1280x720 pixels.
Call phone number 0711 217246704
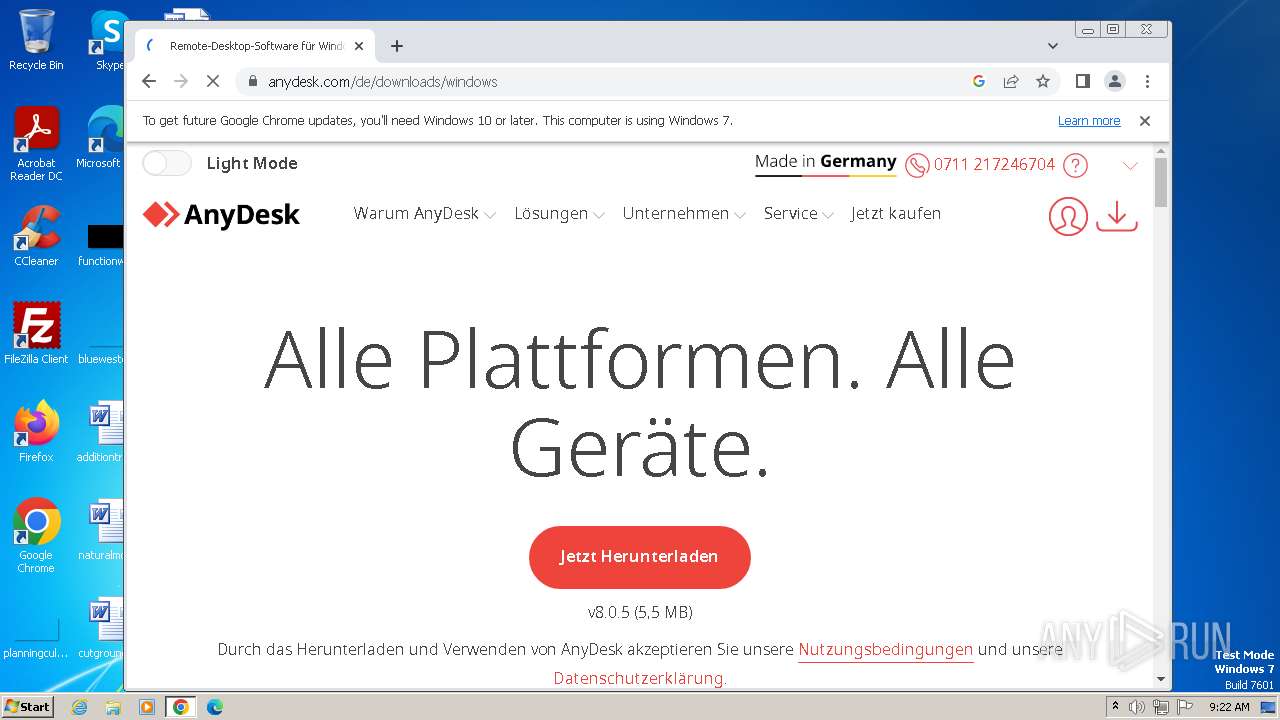pyautogui.click(x=994, y=164)
